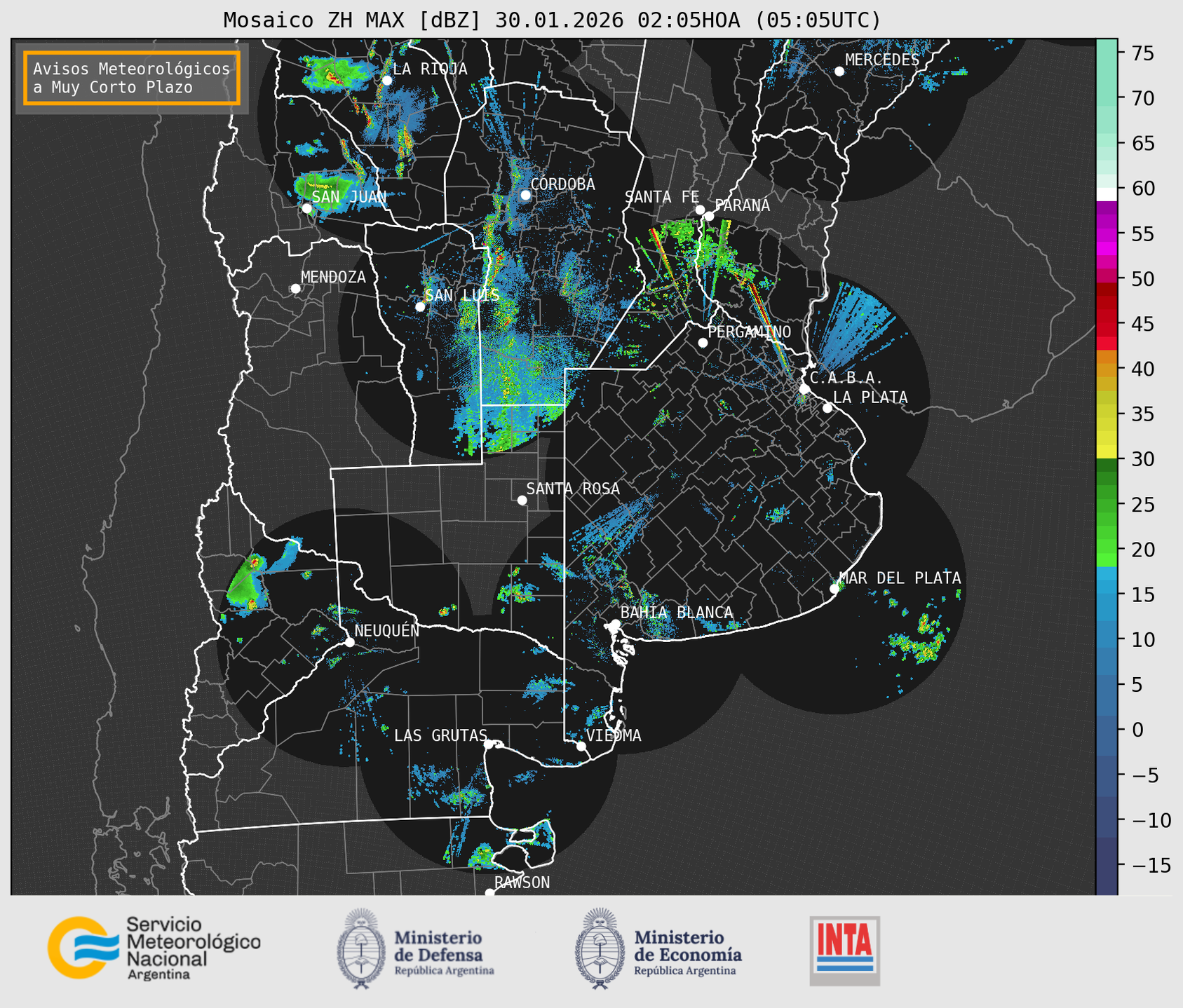Click the map title "Mosaico ZH MAX [dBZ]"

coord(353,20)
